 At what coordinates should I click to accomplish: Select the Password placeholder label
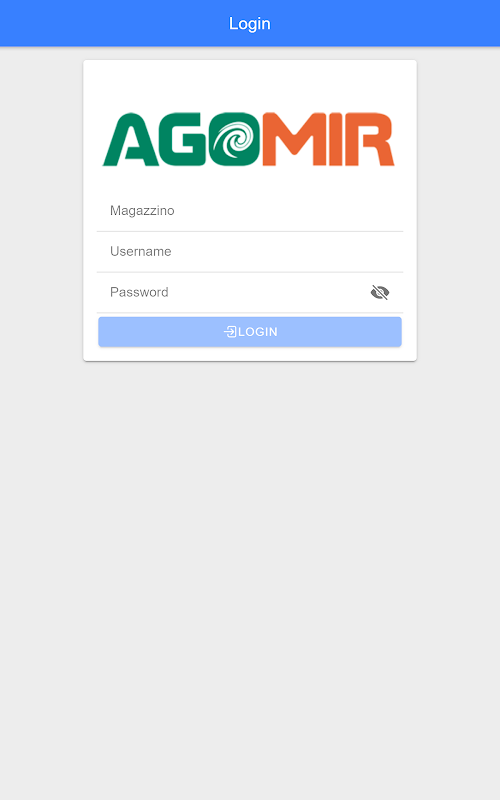tap(139, 292)
